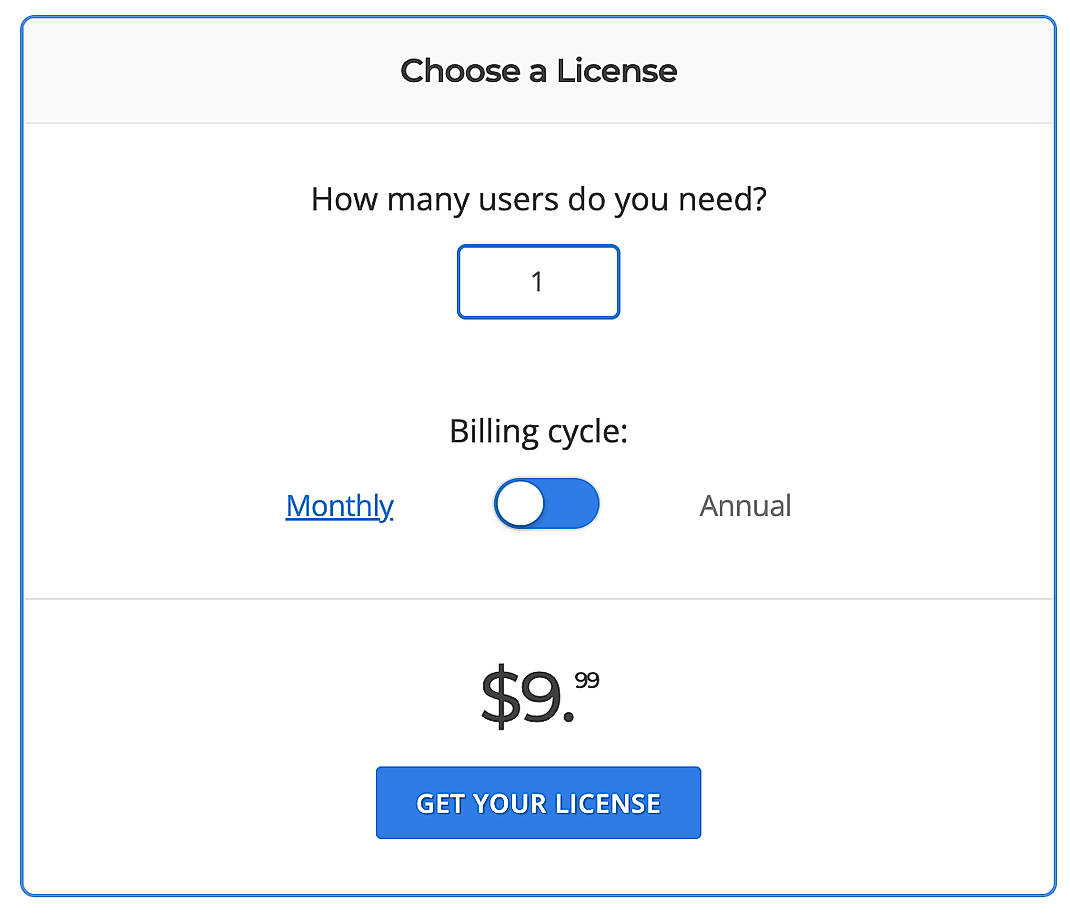The height and width of the screenshot is (914, 1070).
Task: Click inside the users quantity field
Action: pyautogui.click(x=538, y=281)
